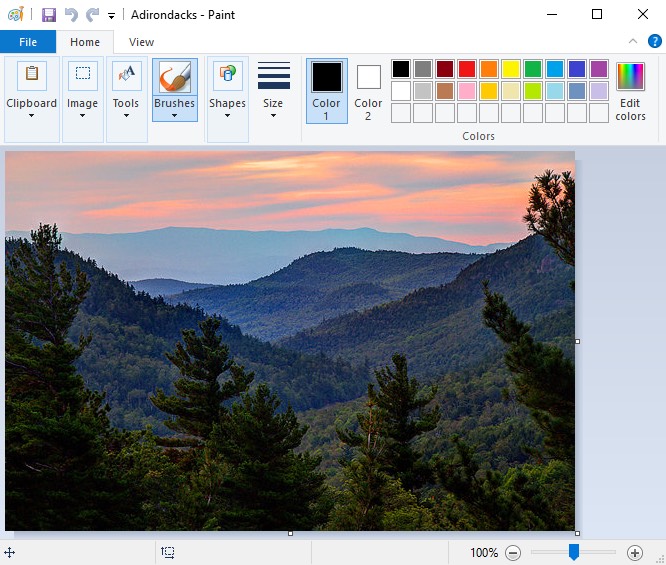Expand the Brushes dropdown arrow
Image resolution: width=666 pixels, height=565 pixels.
pos(175,114)
